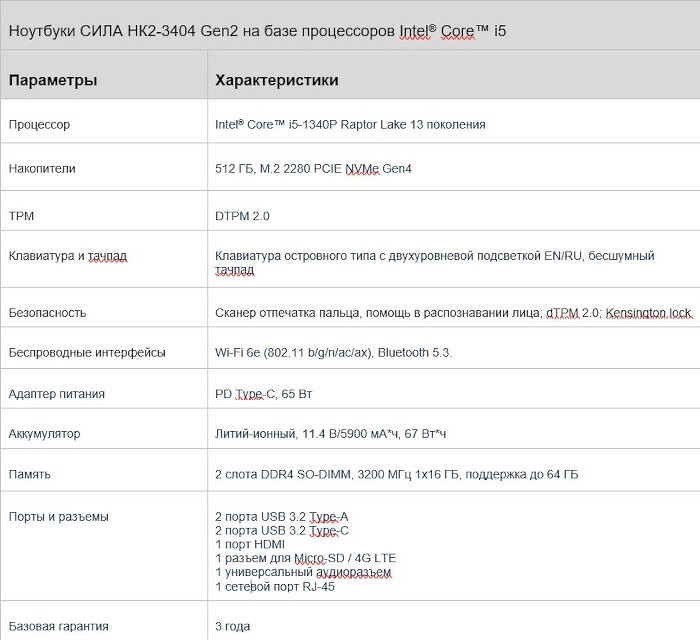The height and width of the screenshot is (640, 700).
Task: Click the "PD Type-C, 65 Вт" cell
Action: click(263, 394)
